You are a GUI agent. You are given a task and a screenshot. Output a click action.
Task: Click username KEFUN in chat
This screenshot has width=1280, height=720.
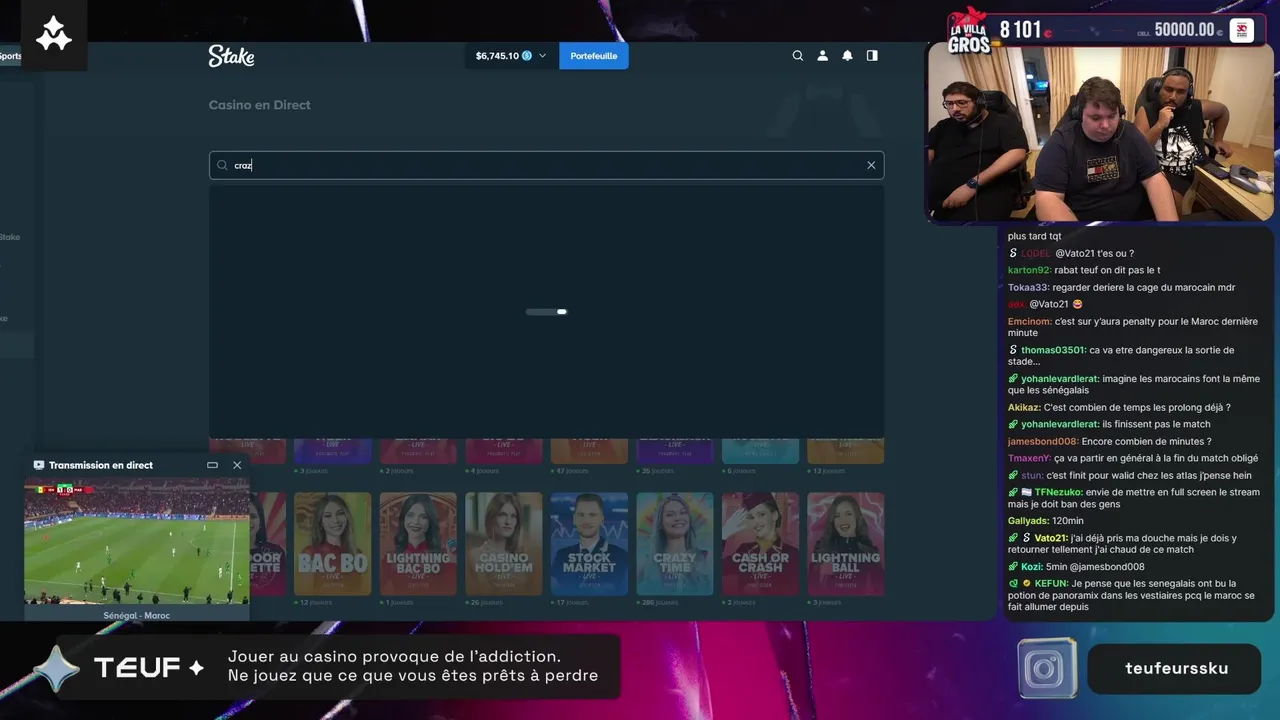(x=1051, y=583)
